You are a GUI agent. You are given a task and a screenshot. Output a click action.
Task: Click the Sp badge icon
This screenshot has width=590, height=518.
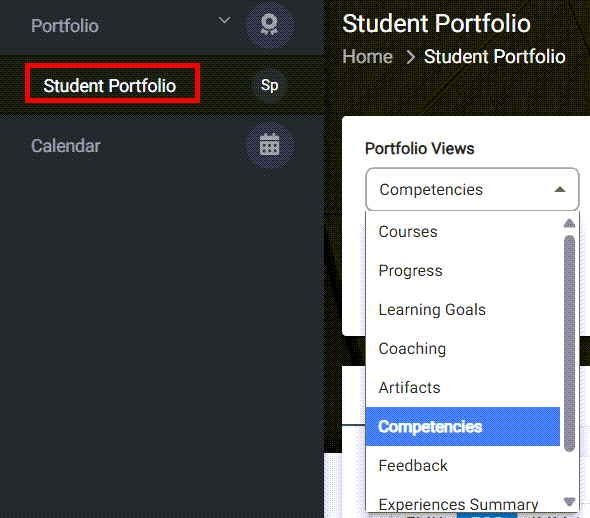coord(269,85)
